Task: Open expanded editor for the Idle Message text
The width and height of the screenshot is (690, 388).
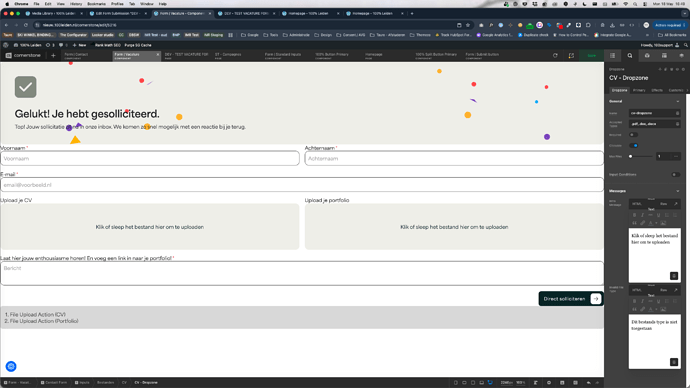Action: click(x=676, y=204)
